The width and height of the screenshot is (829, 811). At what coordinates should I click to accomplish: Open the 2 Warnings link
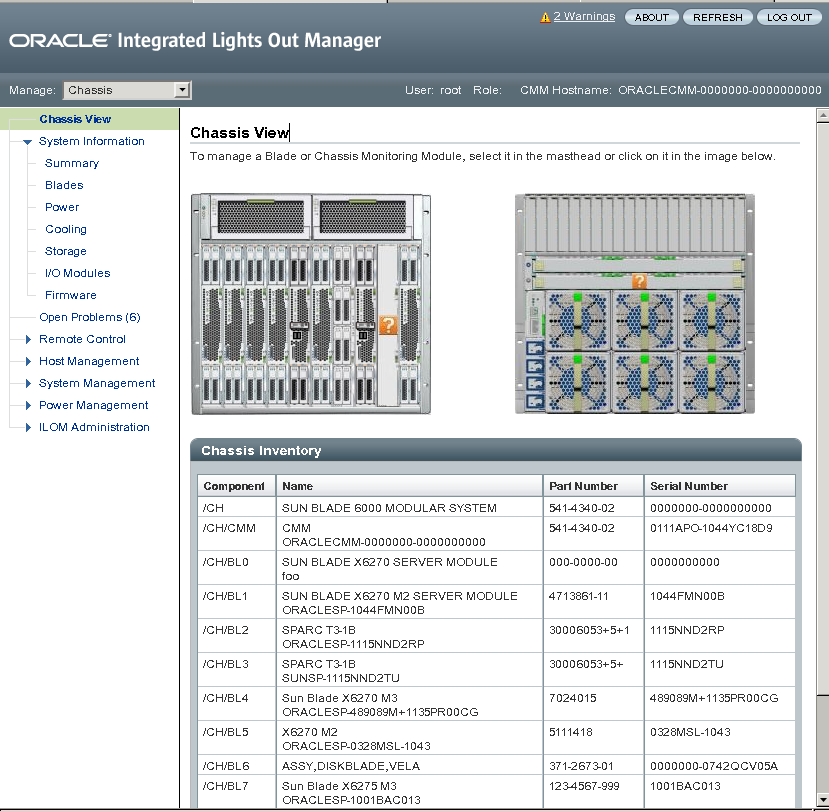point(584,17)
